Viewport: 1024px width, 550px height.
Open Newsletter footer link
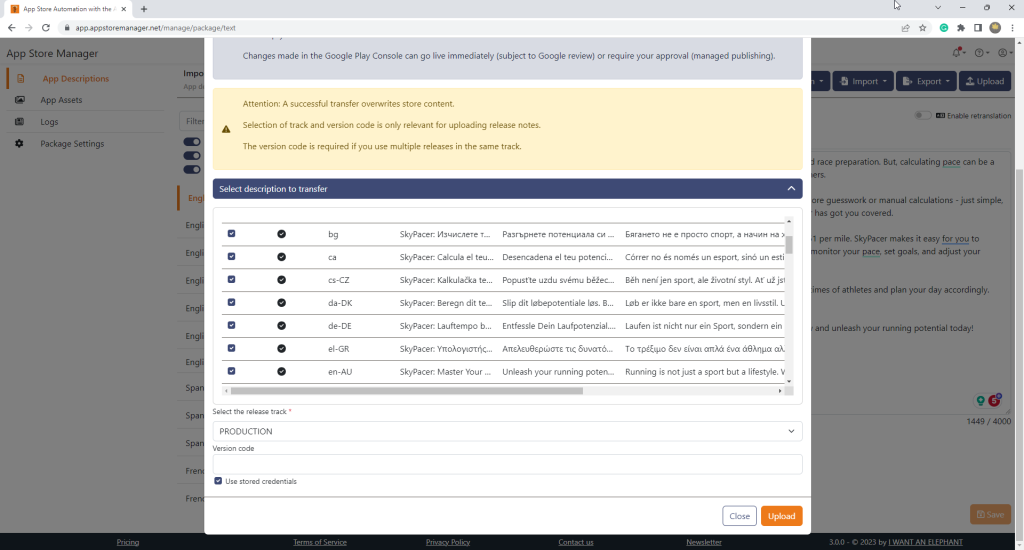pos(703,542)
